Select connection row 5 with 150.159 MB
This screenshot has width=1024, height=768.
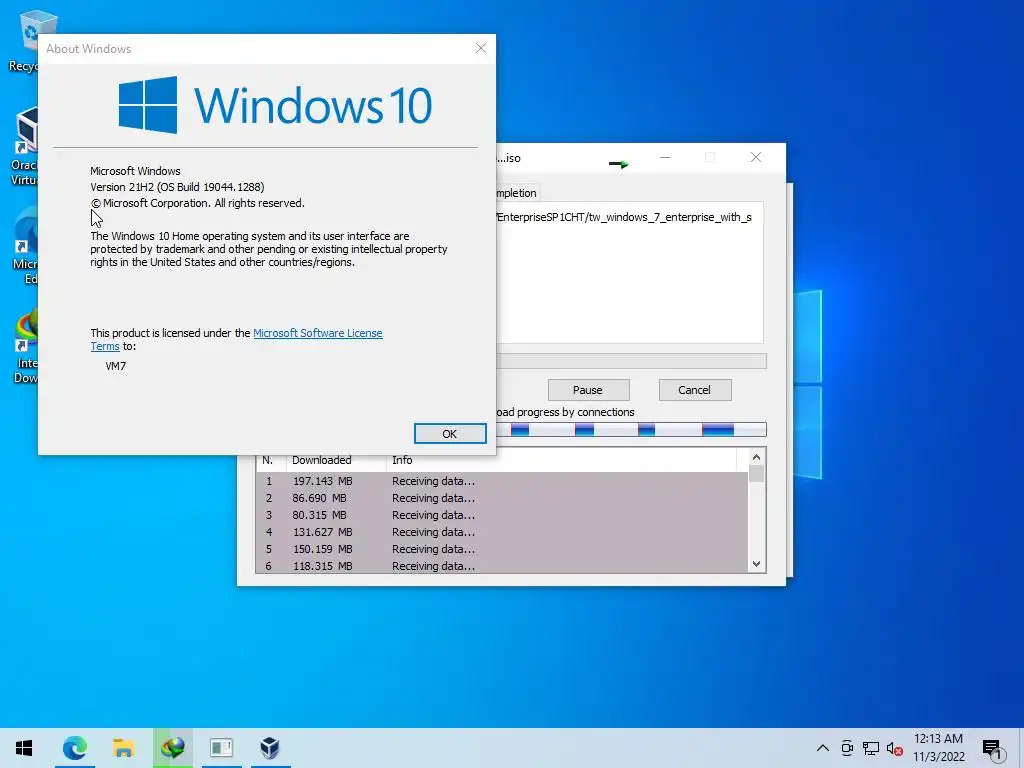[x=502, y=549]
